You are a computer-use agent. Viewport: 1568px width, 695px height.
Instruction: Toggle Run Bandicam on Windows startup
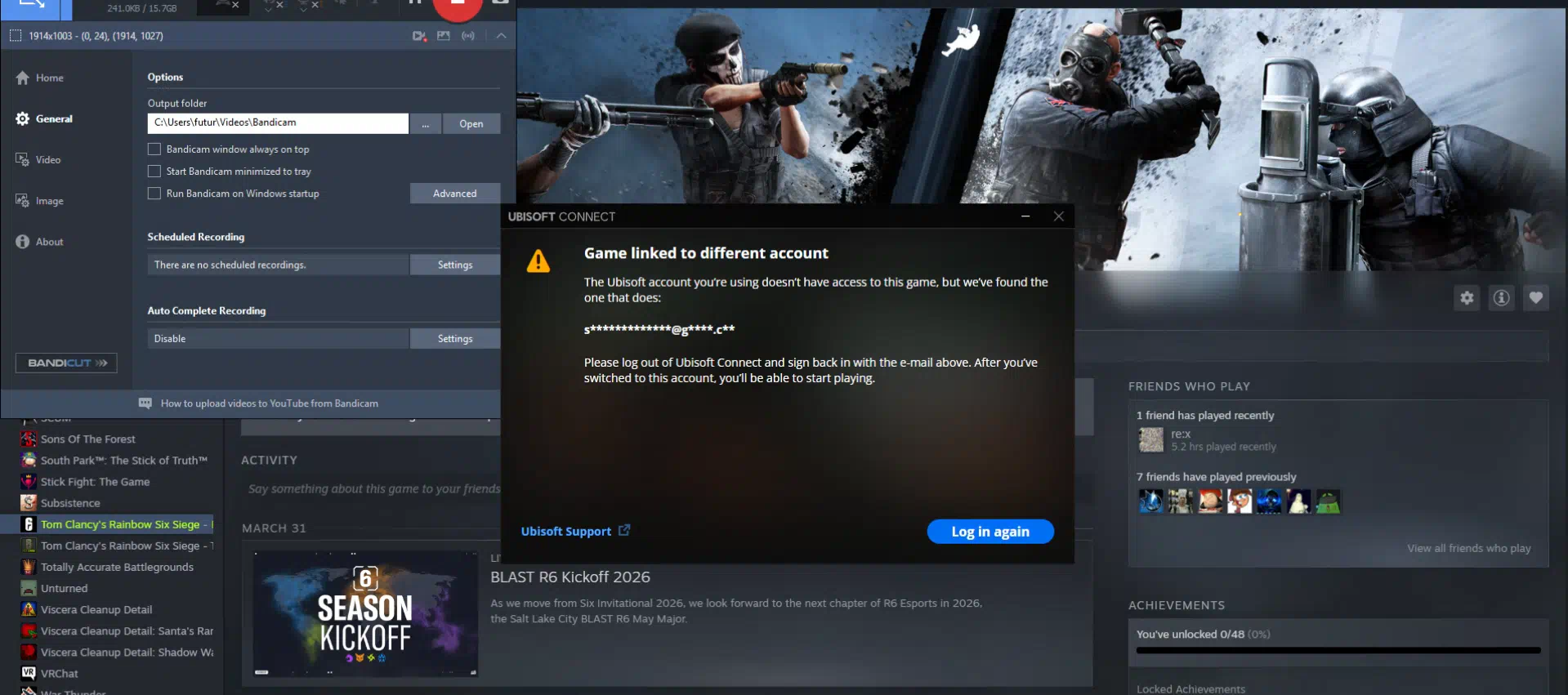pos(154,194)
